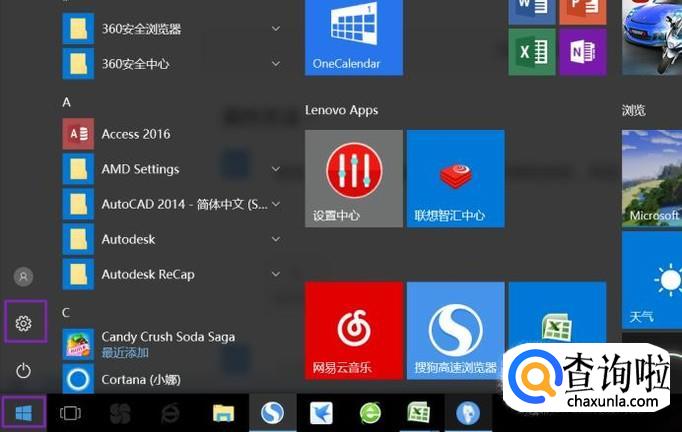Expand the 360安全浏览器 folder chevron
The height and width of the screenshot is (432, 682).
pyautogui.click(x=276, y=29)
